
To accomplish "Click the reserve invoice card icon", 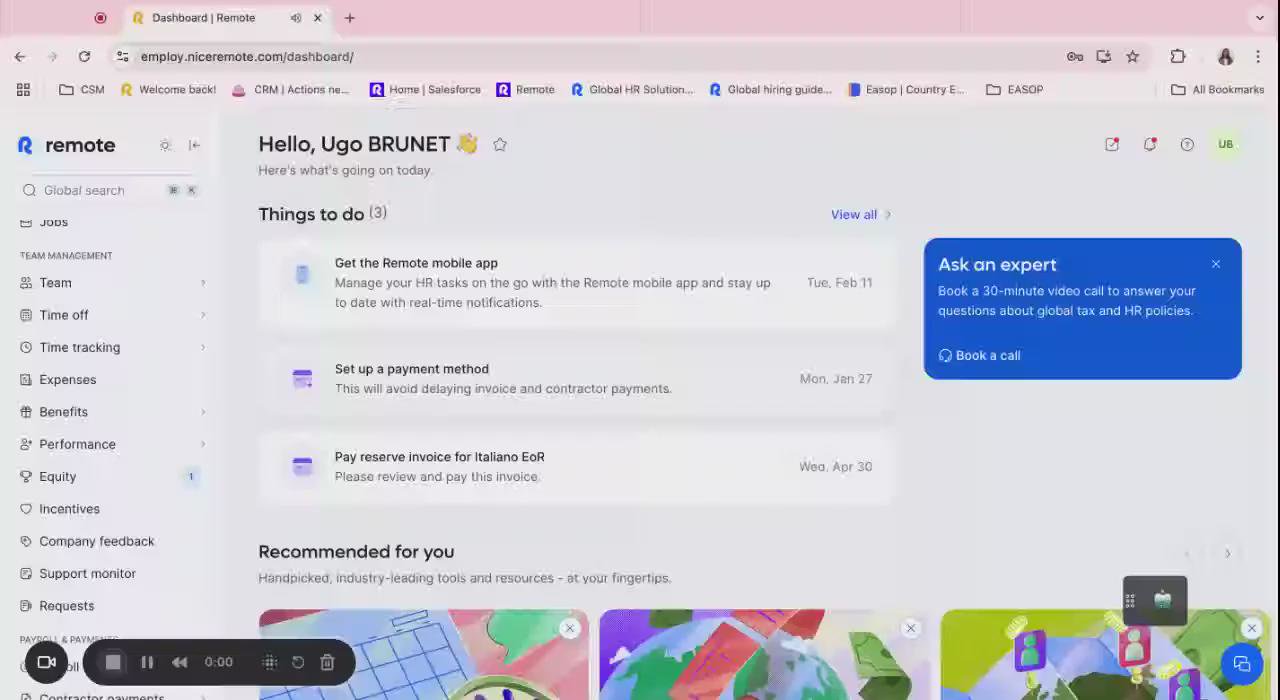I will [x=302, y=467].
